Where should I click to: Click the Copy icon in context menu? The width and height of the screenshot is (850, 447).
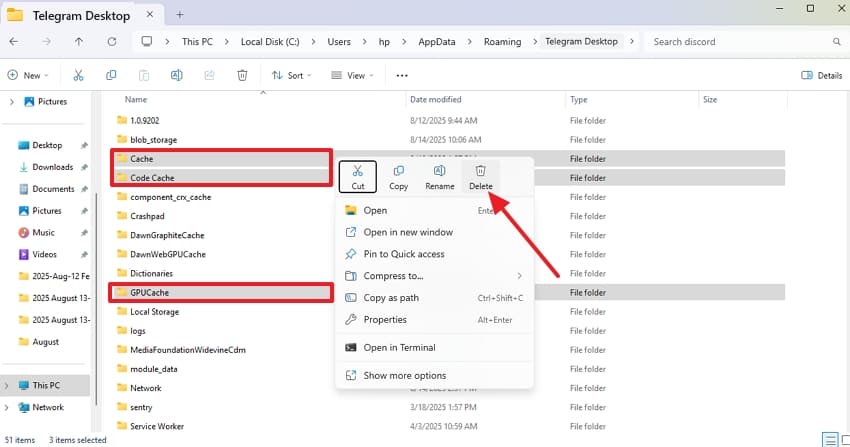(x=398, y=171)
